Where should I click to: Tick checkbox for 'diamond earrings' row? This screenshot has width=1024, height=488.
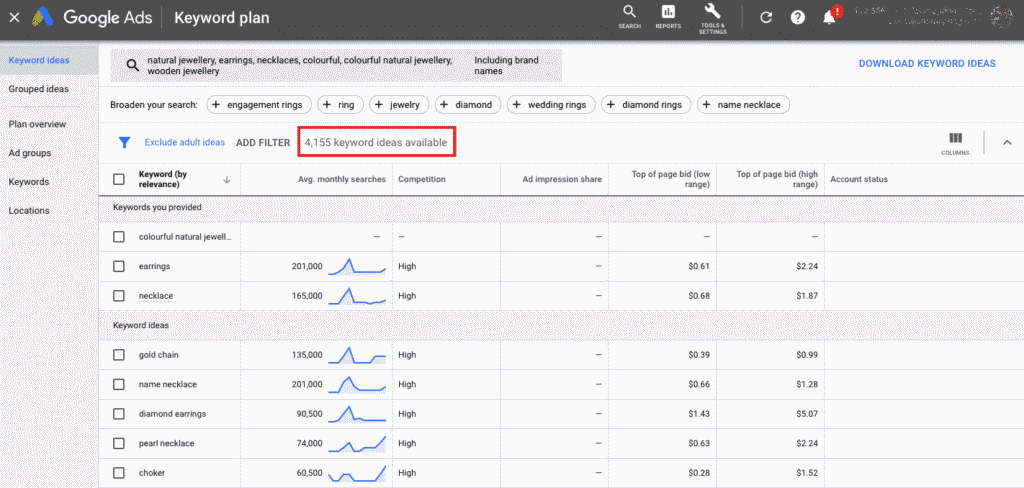pos(119,414)
